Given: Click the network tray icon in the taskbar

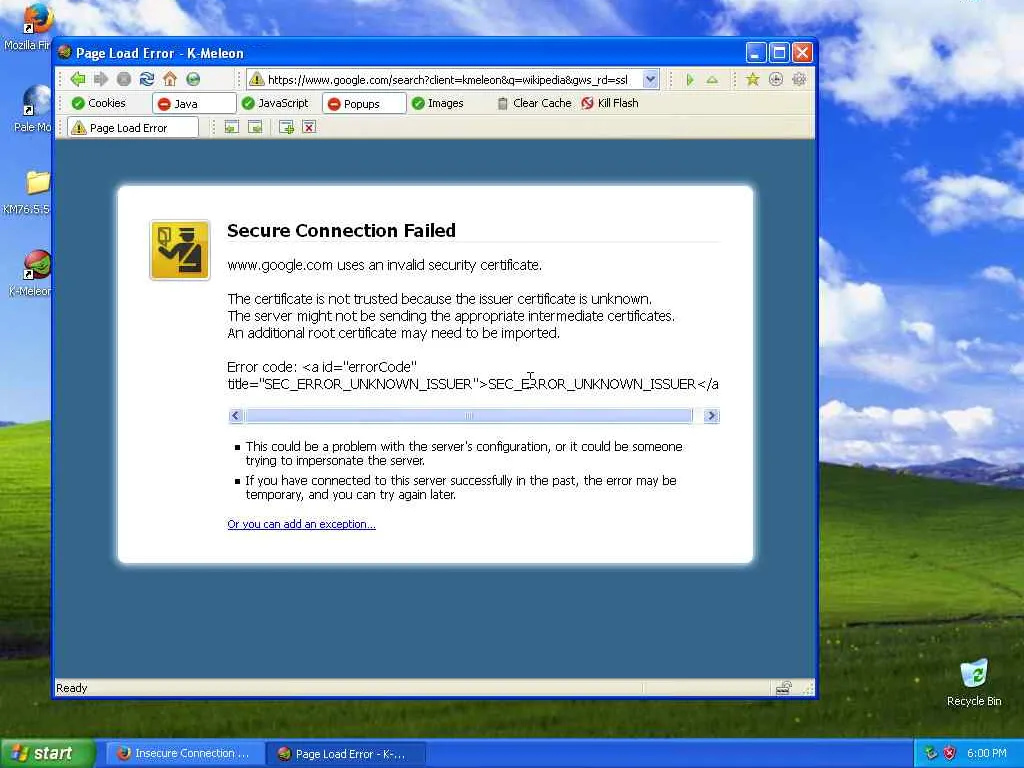Looking at the screenshot, I should coord(931,753).
